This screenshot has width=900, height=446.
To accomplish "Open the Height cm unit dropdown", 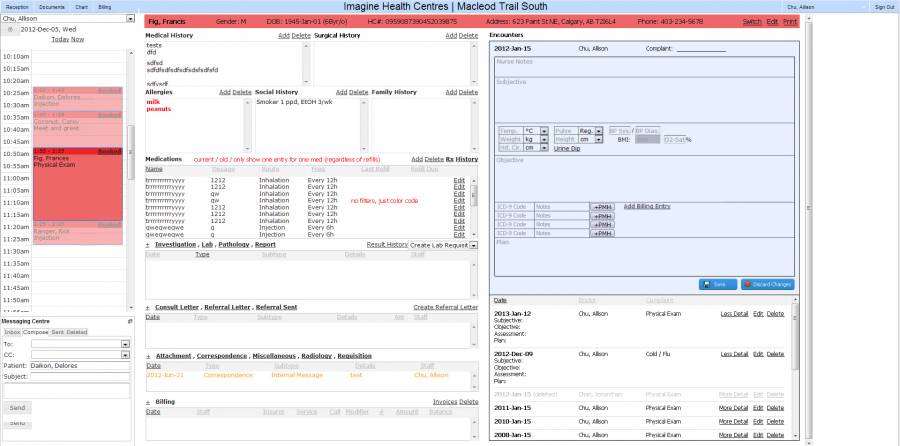I will click(x=599, y=139).
